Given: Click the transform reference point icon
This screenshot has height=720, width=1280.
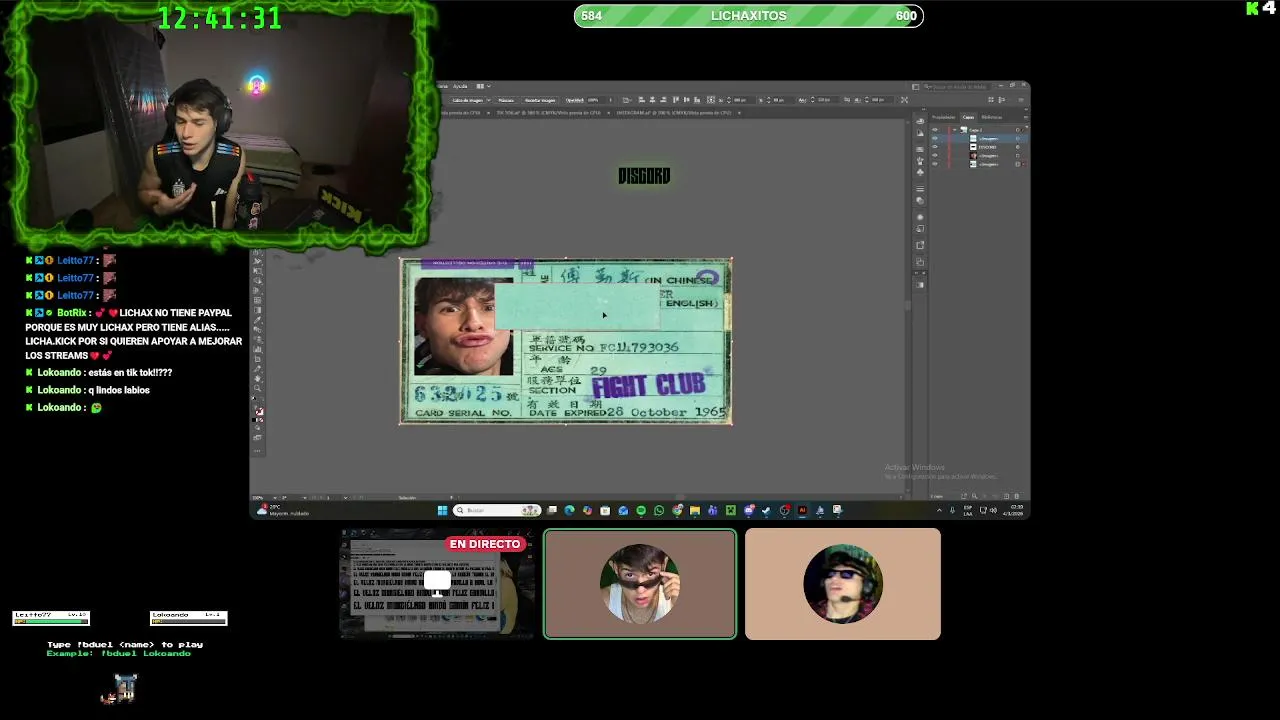Looking at the screenshot, I should tap(710, 100).
